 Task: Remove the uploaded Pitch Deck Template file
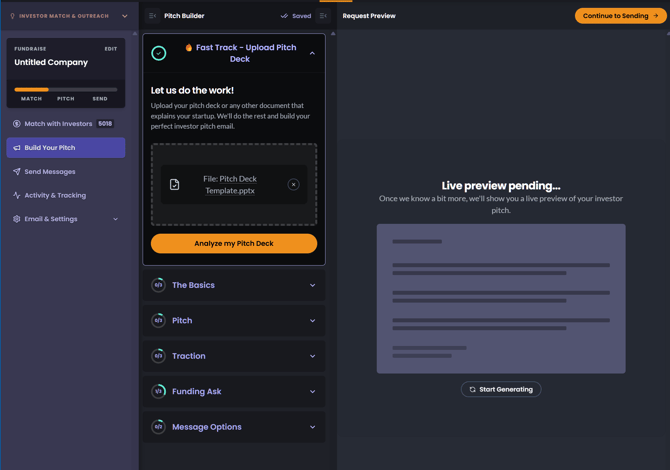(293, 185)
